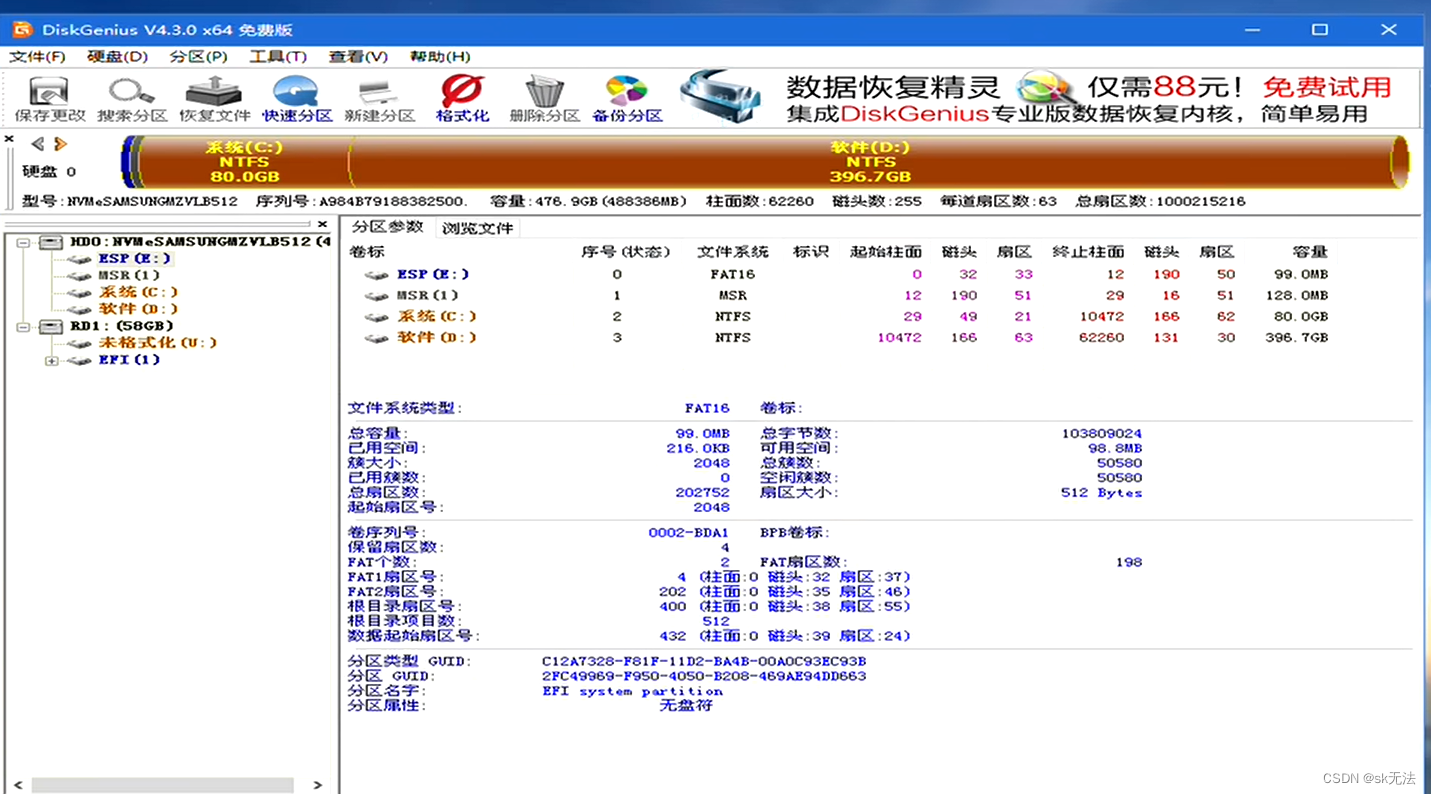Viewport: 1431px width, 794px height.
Task: Select the Format (格式化) toolbar icon
Action: (x=462, y=99)
